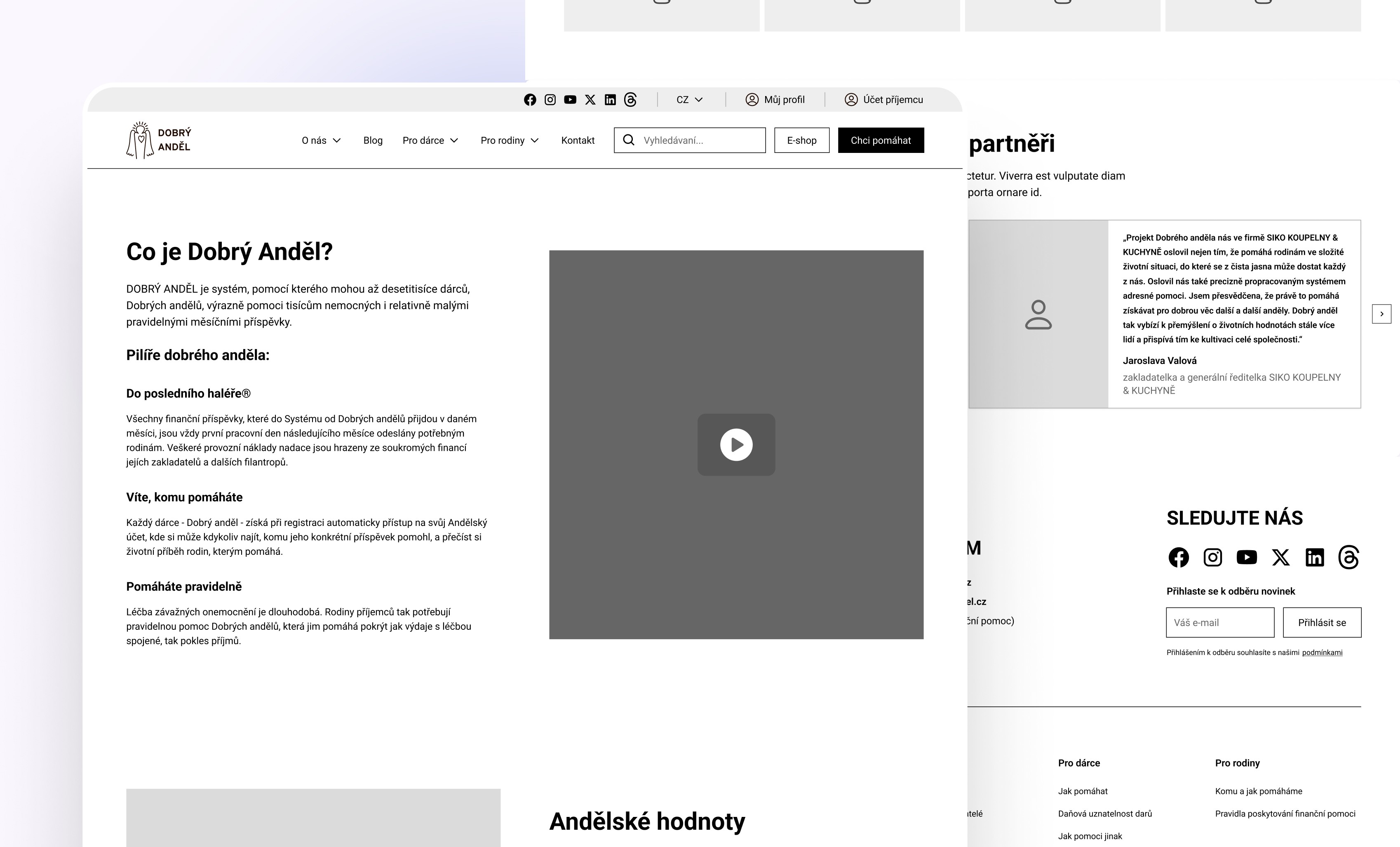Go to the Blog menu item
1400x847 pixels.
point(373,140)
